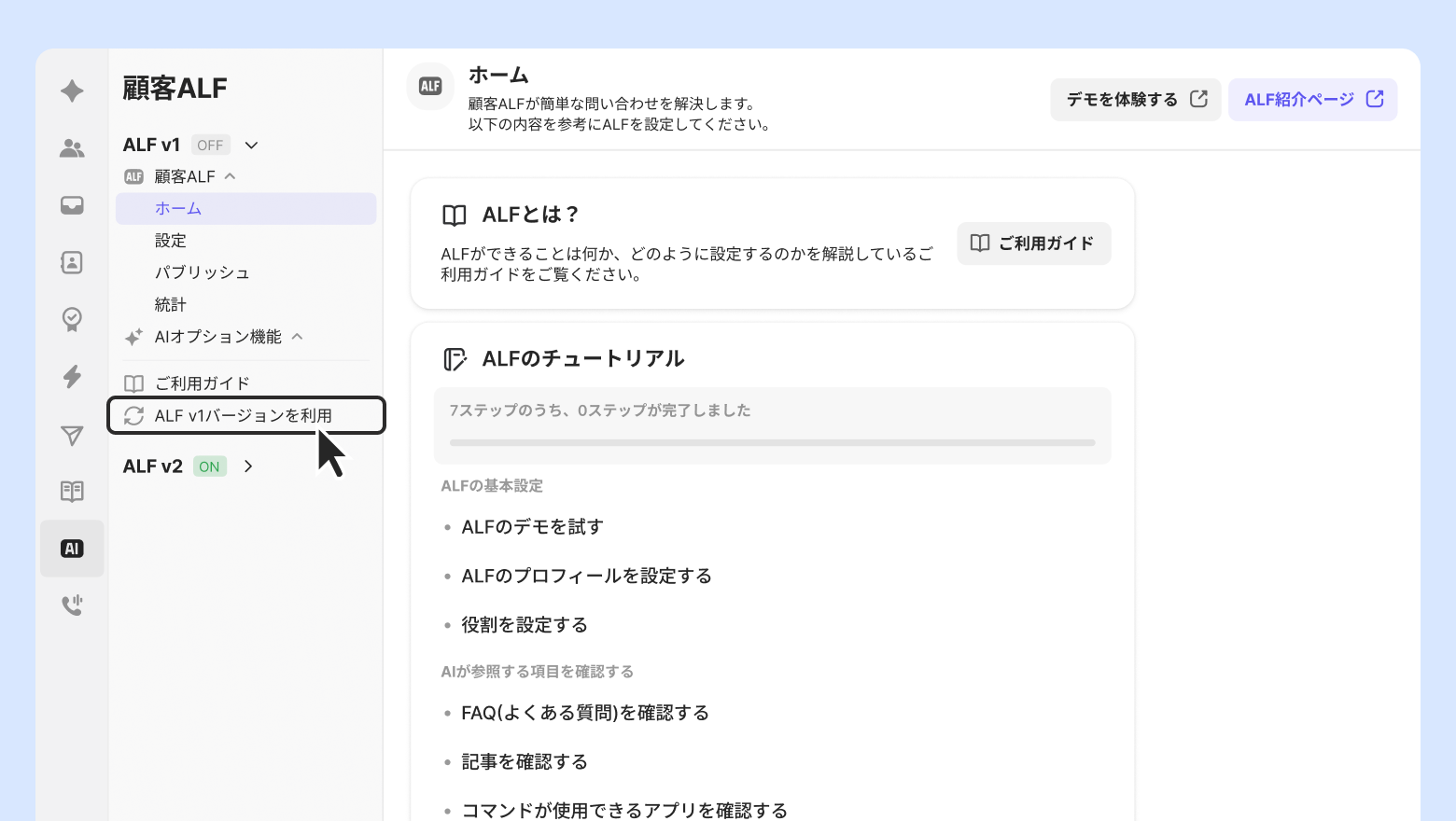Open the phone call icon in sidebar
1456x821 pixels.
coord(72,605)
